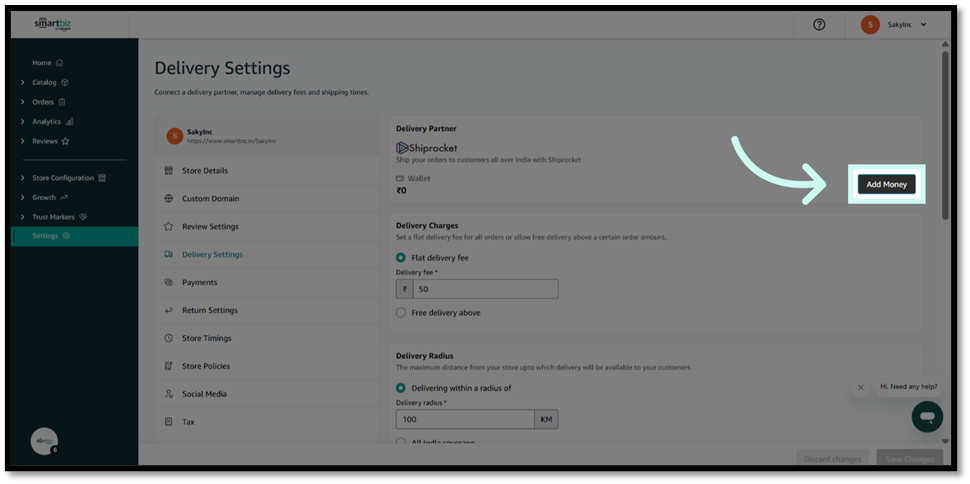
Task: Click the Store Details icon in settings list
Action: click(x=169, y=171)
